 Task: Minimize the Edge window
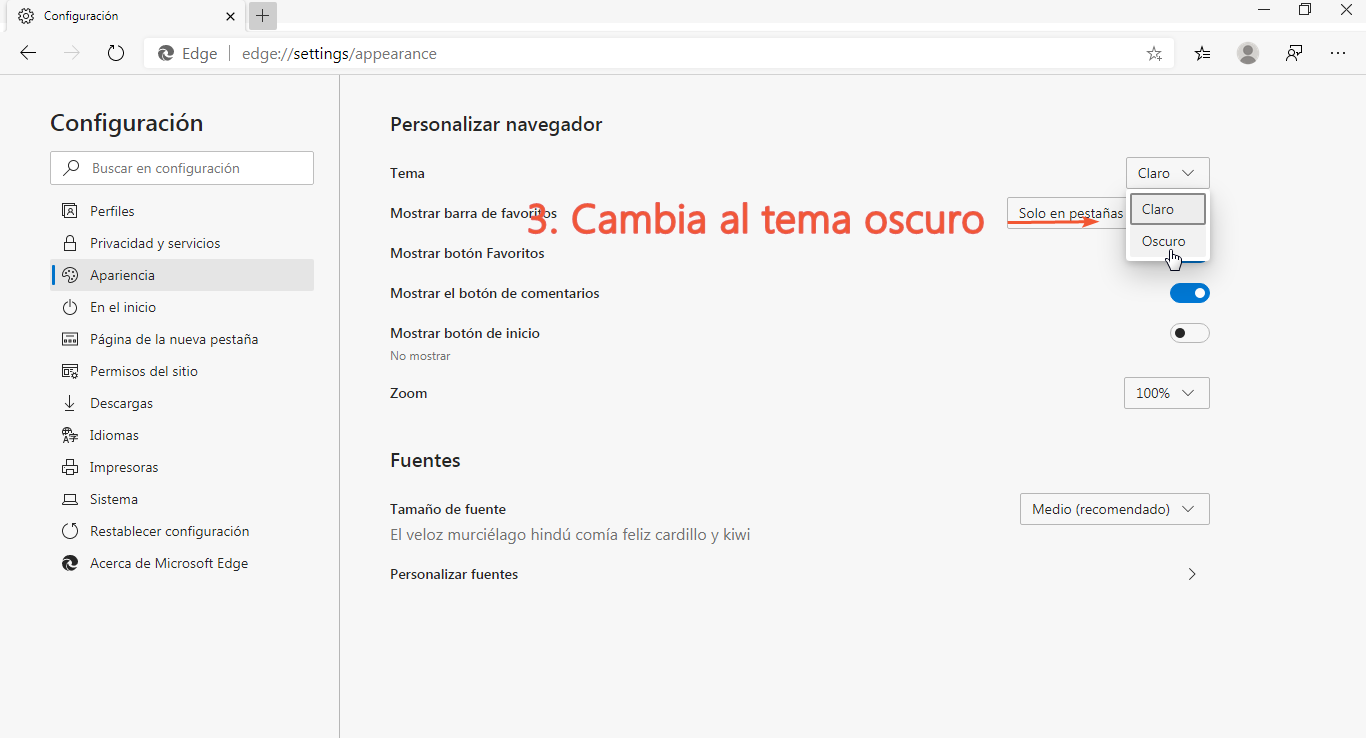coord(1263,10)
